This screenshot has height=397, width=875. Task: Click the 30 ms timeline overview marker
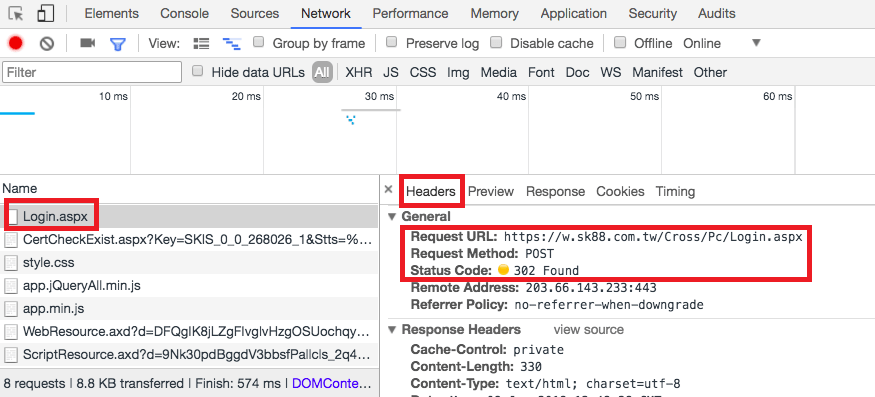point(379,97)
